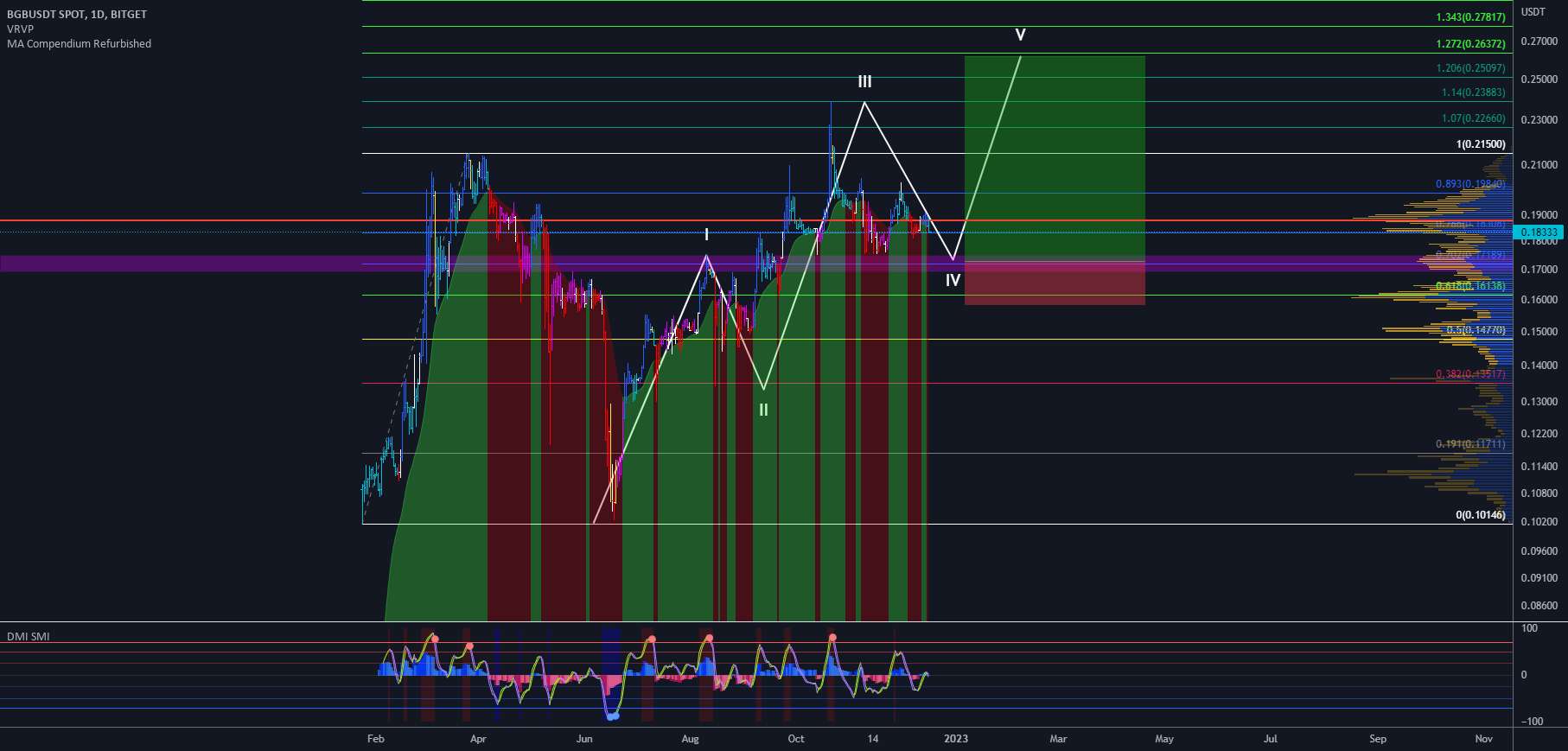
Task: Click the 0.16000 price axis value
Action: 1539,300
